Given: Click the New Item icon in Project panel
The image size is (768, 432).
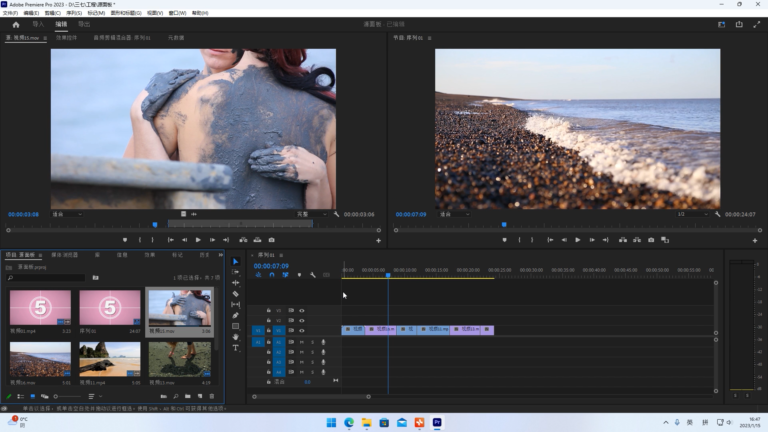Looking at the screenshot, I should coord(200,396).
